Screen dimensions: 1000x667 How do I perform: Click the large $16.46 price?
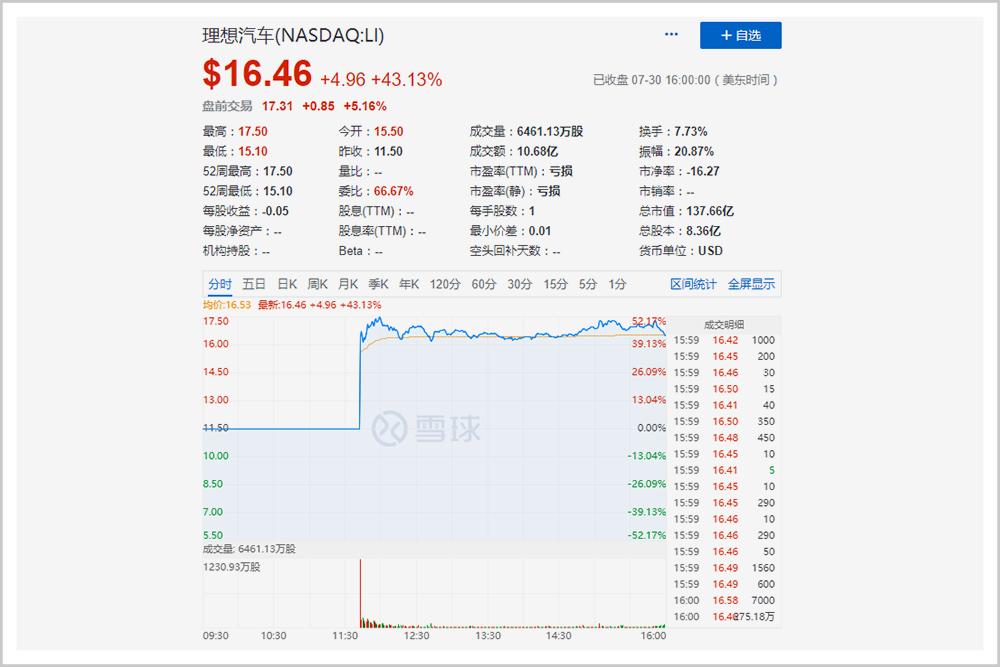click(x=257, y=73)
